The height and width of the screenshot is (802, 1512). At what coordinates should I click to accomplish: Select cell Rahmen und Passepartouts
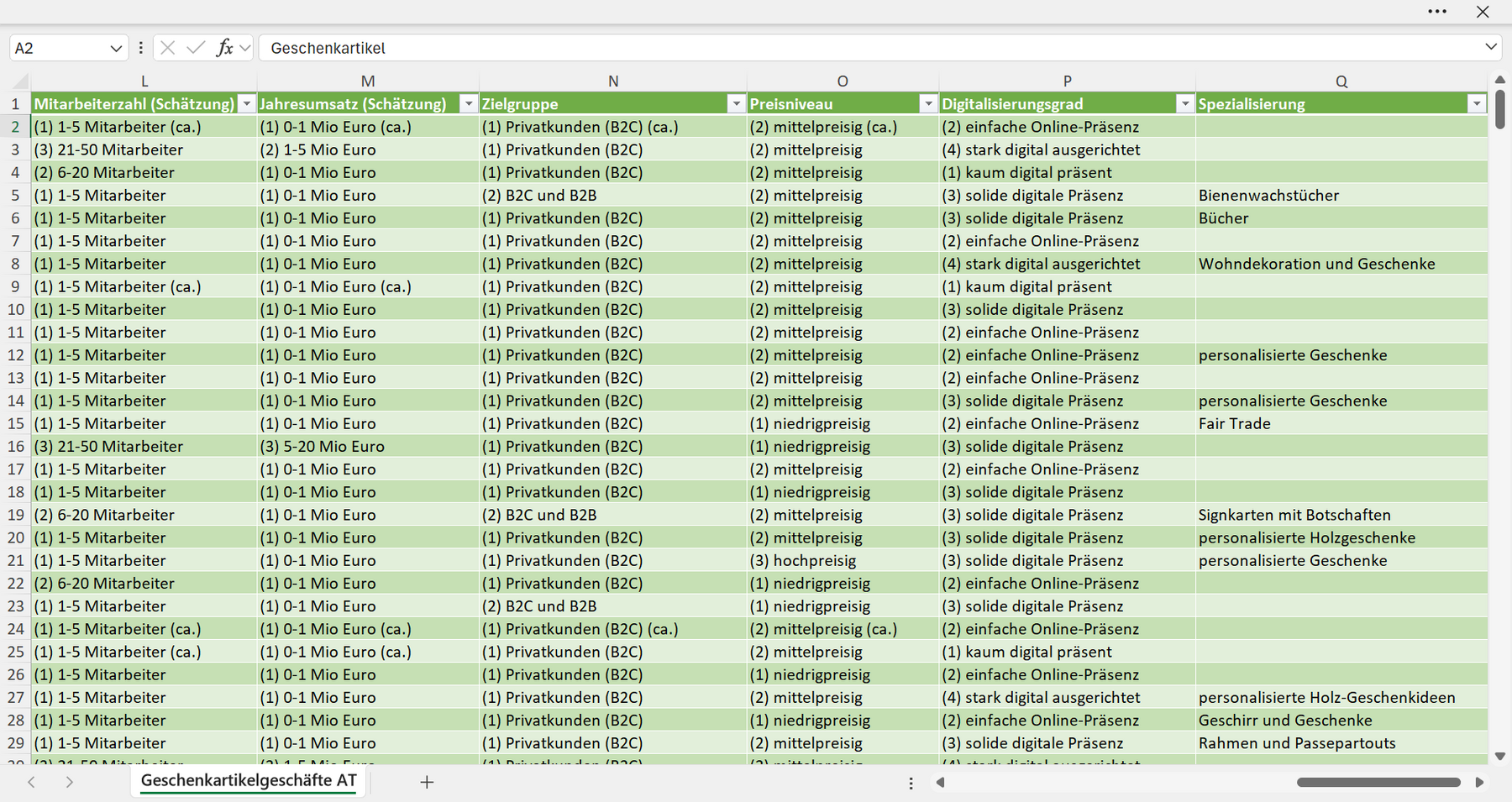click(1341, 743)
